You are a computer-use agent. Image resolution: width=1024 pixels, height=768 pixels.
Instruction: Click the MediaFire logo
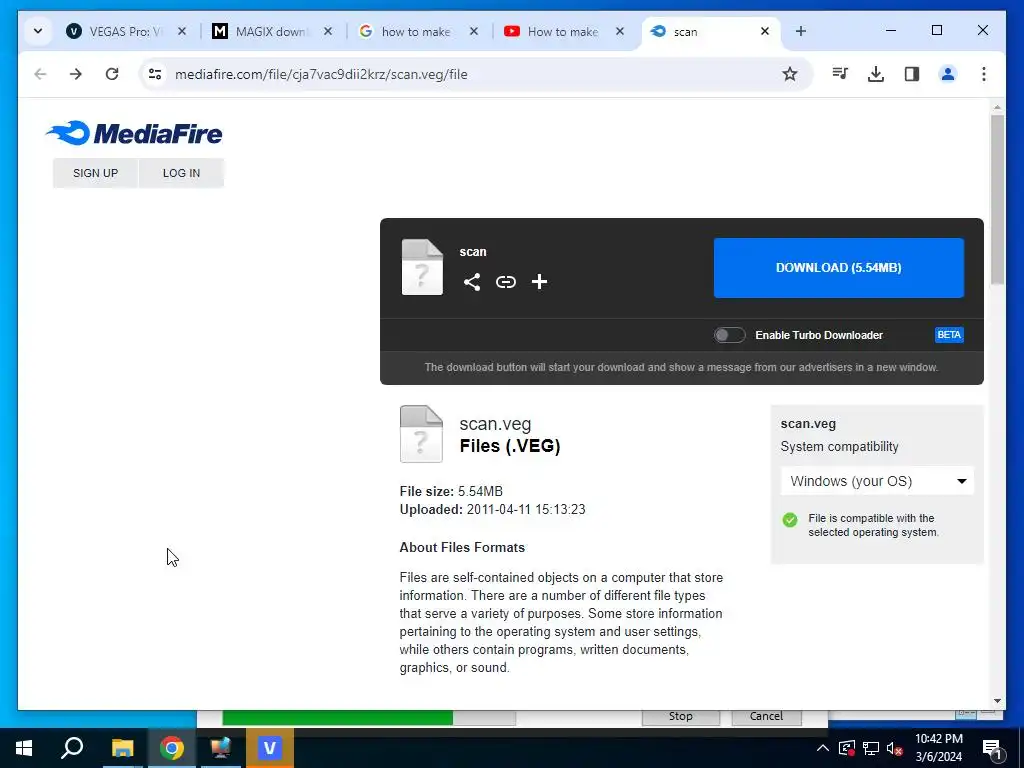[x=134, y=133]
